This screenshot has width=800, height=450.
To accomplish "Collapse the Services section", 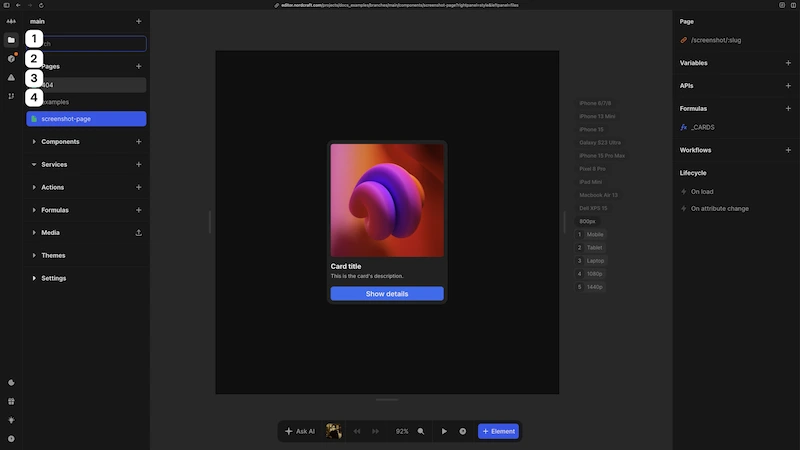I will pos(34,164).
